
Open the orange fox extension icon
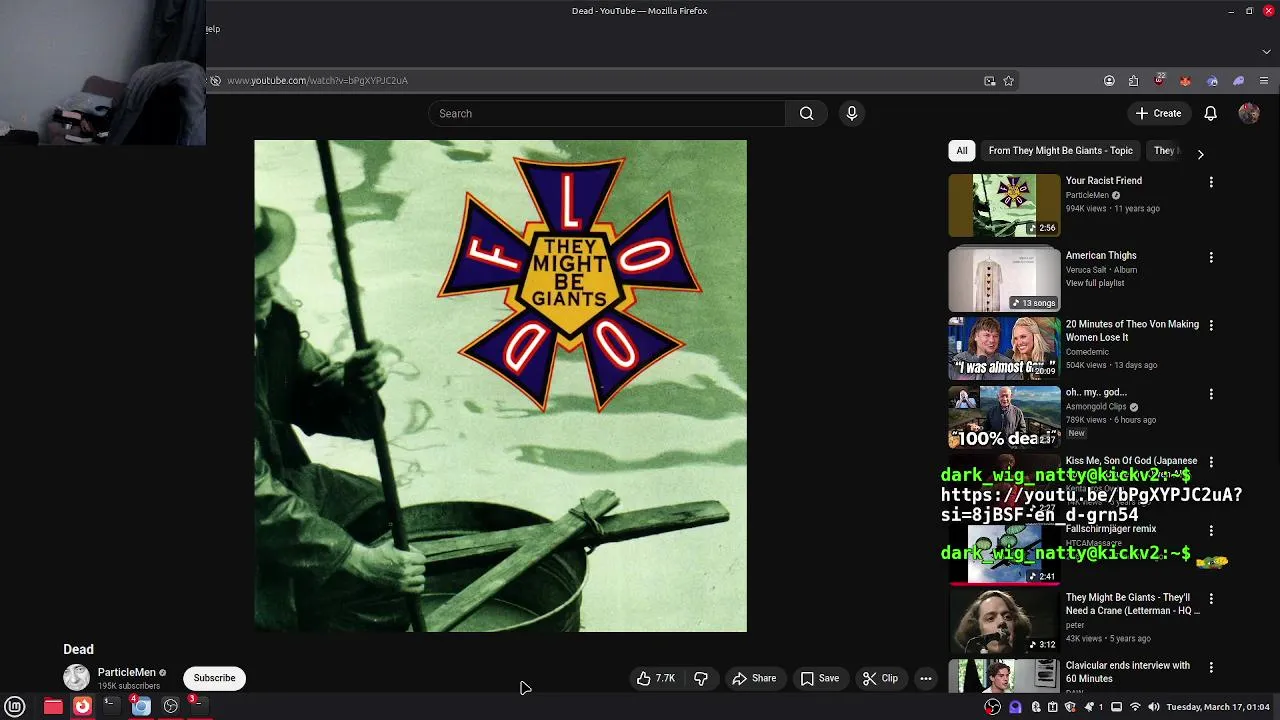tap(1185, 81)
